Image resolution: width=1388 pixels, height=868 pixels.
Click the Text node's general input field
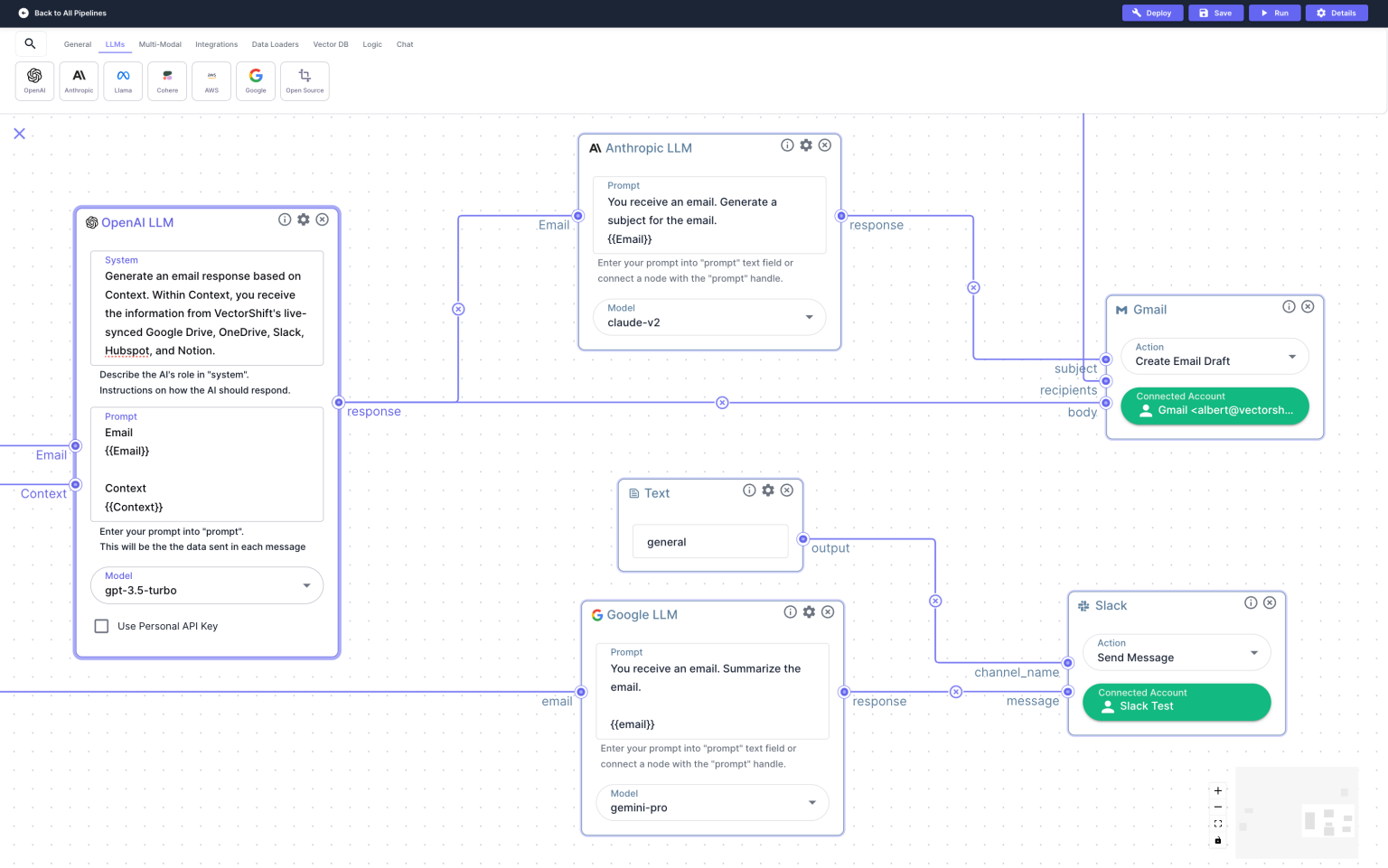pos(710,542)
